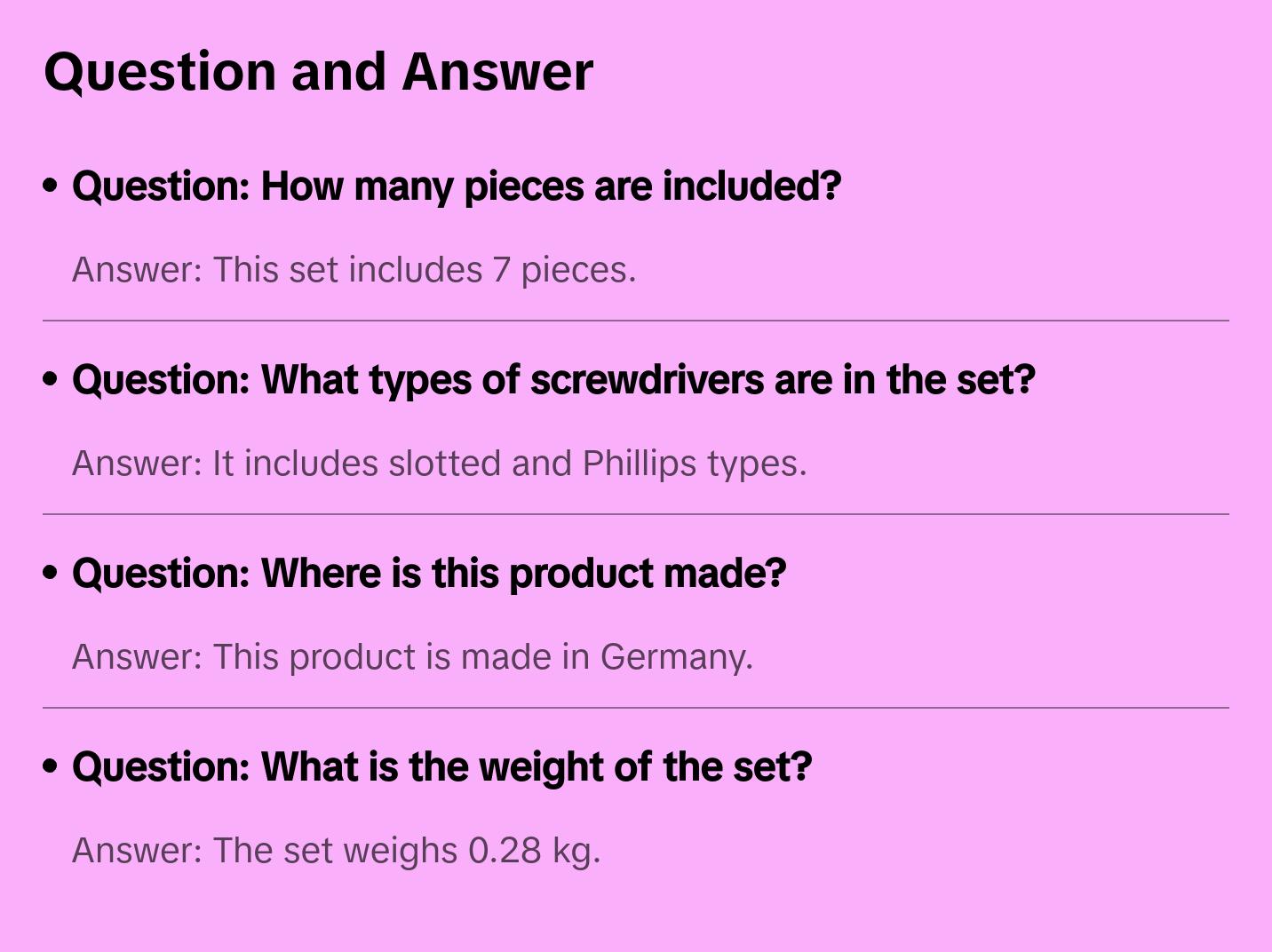Click the bullet beside the product made question
This screenshot has height=952, width=1272.
(x=51, y=573)
